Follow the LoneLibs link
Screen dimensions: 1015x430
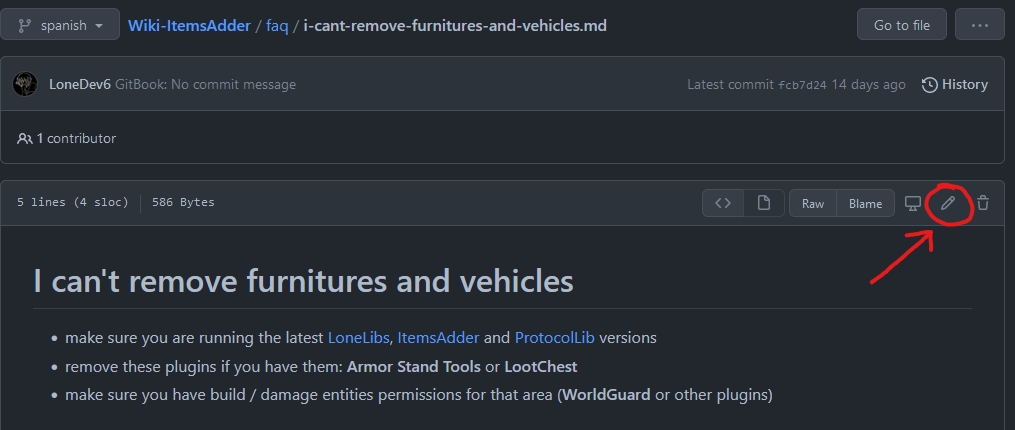(x=358, y=338)
